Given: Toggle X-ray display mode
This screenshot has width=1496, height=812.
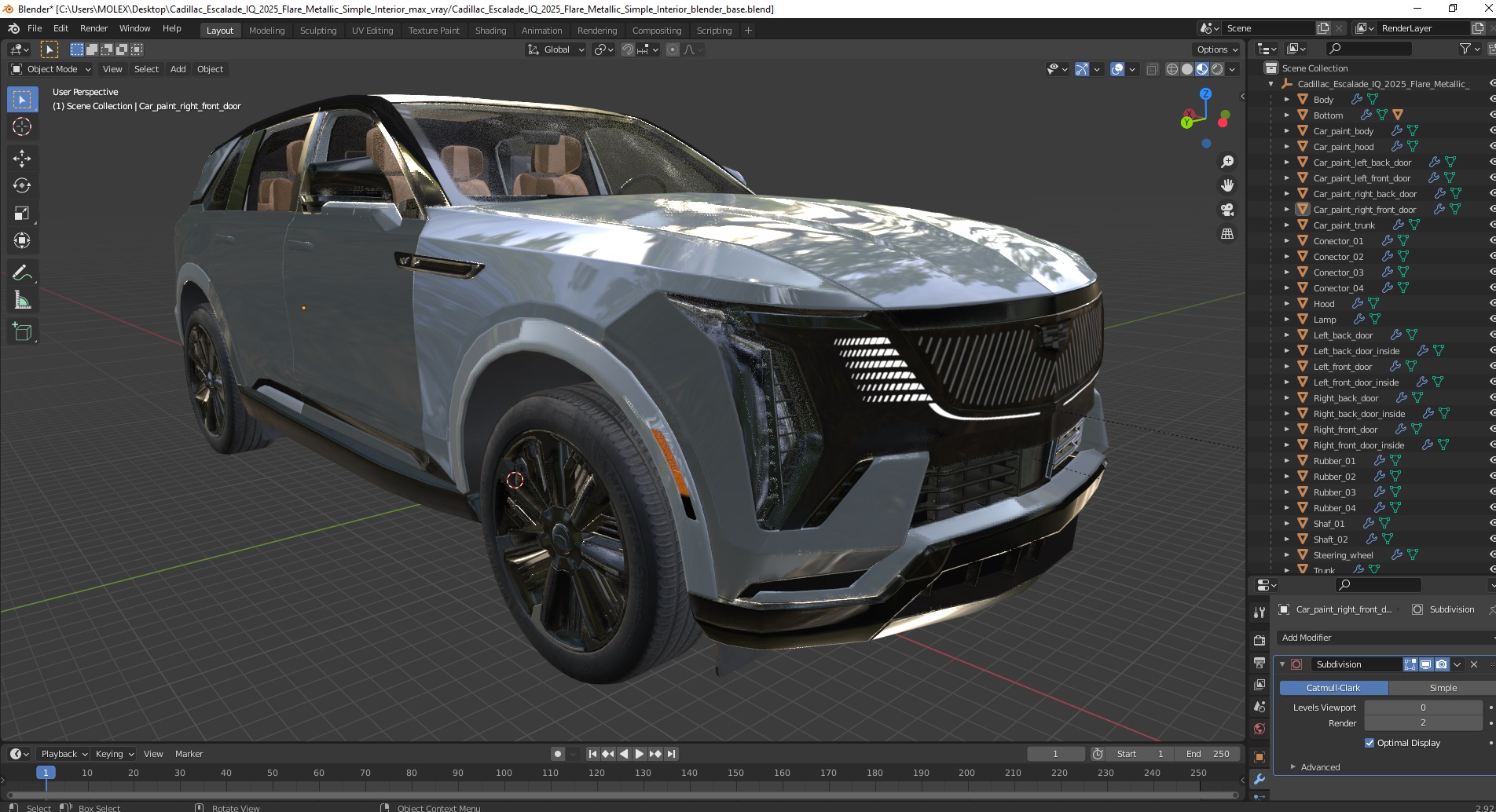Looking at the screenshot, I should pos(1153,69).
